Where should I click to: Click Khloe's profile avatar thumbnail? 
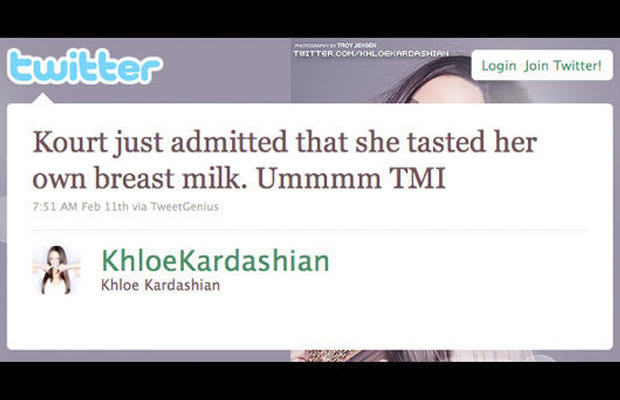point(56,270)
